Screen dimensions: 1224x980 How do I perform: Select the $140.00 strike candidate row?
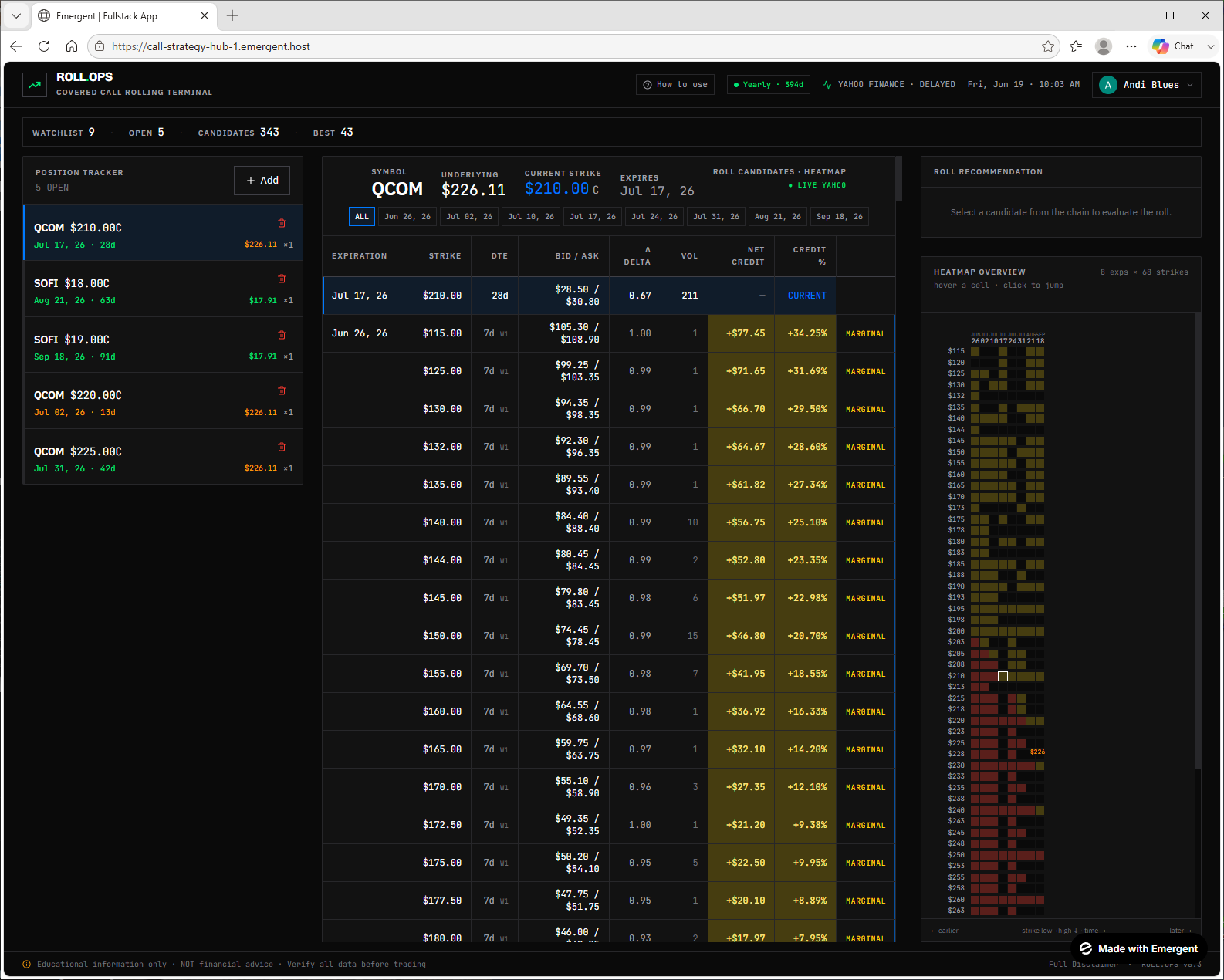(609, 522)
